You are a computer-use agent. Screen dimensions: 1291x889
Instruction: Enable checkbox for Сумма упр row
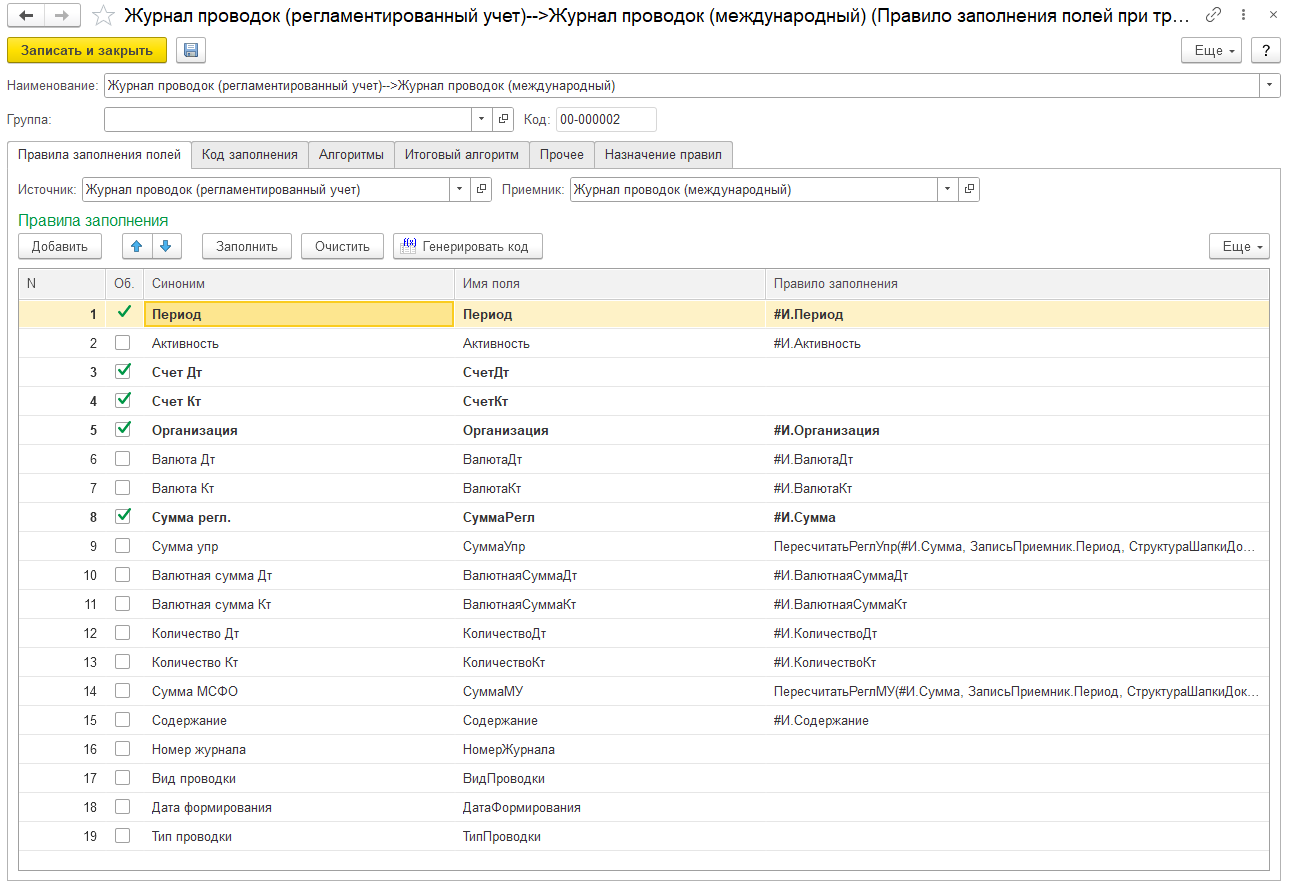coord(123,546)
